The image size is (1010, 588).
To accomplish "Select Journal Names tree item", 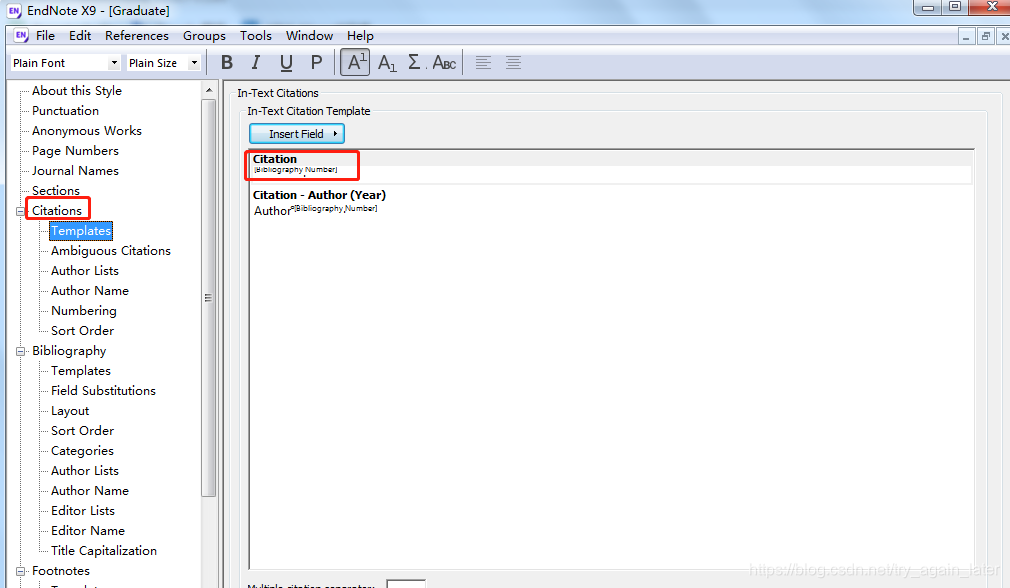I will (x=75, y=171).
